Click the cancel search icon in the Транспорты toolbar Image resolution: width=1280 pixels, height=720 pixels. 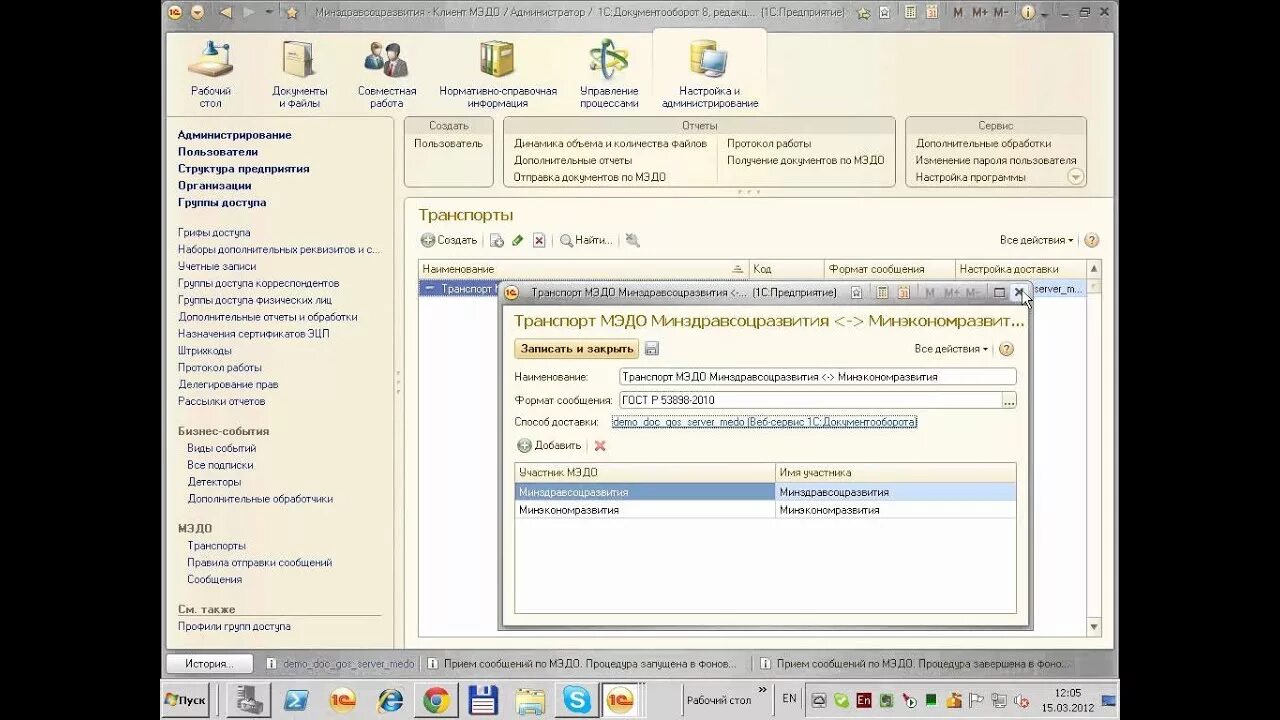coord(632,240)
